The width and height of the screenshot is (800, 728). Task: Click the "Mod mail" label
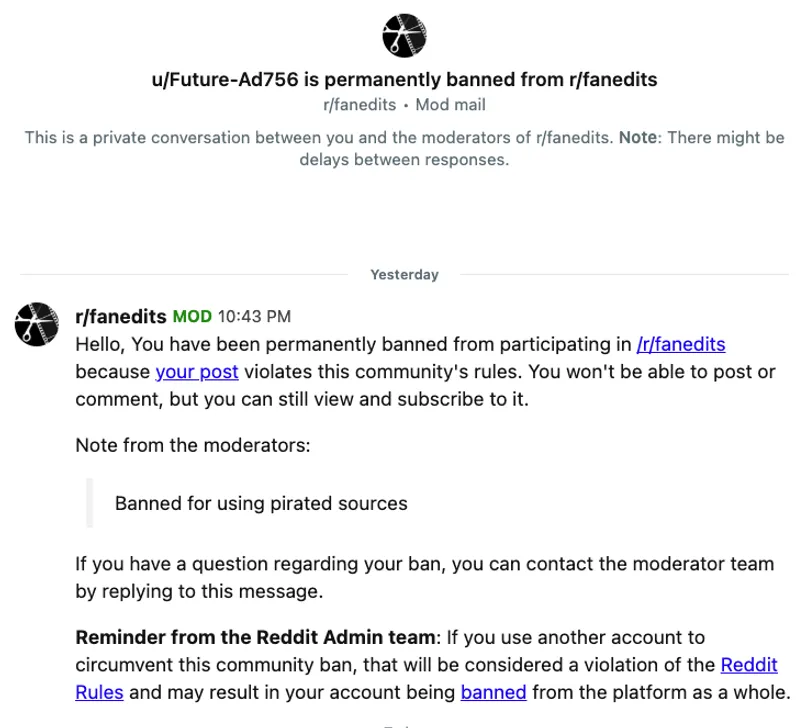pyautogui.click(x=448, y=104)
